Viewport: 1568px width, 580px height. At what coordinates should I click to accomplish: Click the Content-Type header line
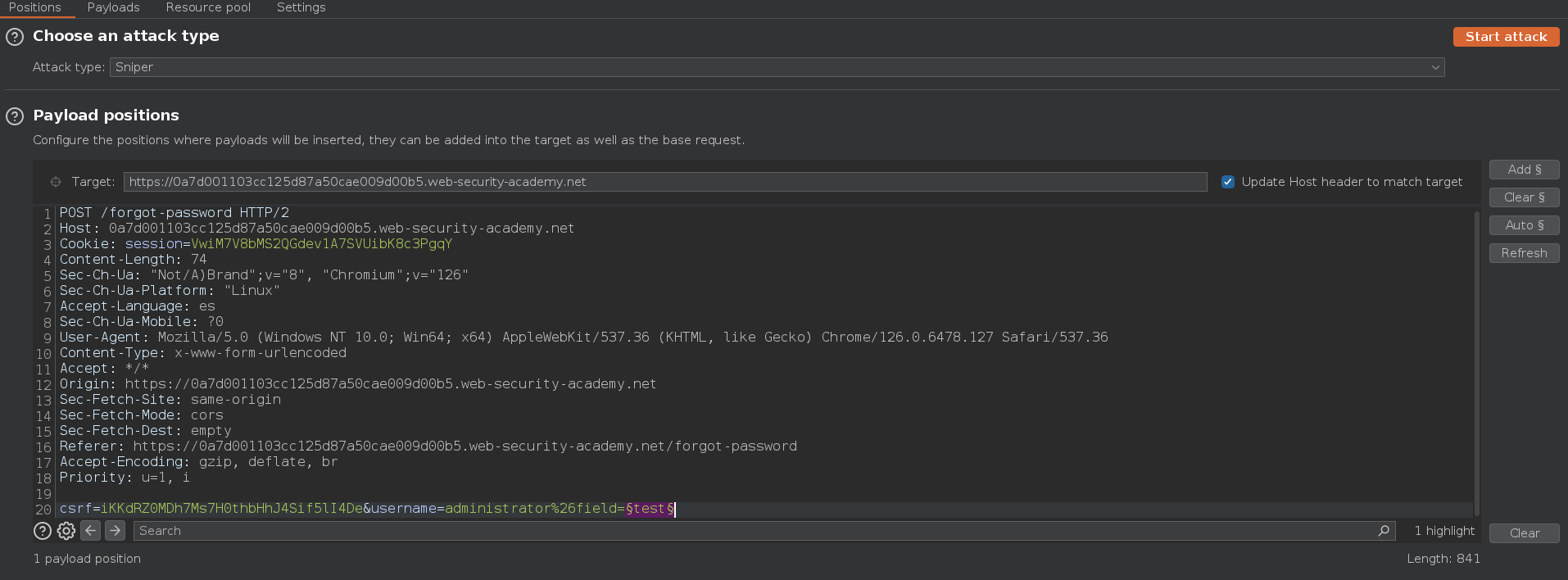203,353
